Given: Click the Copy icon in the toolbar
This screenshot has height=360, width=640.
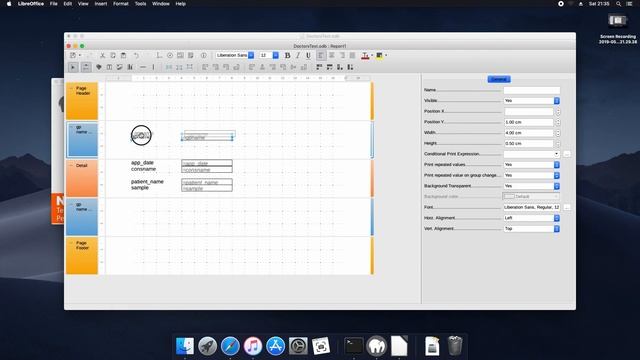Looking at the screenshot, I should point(113,55).
